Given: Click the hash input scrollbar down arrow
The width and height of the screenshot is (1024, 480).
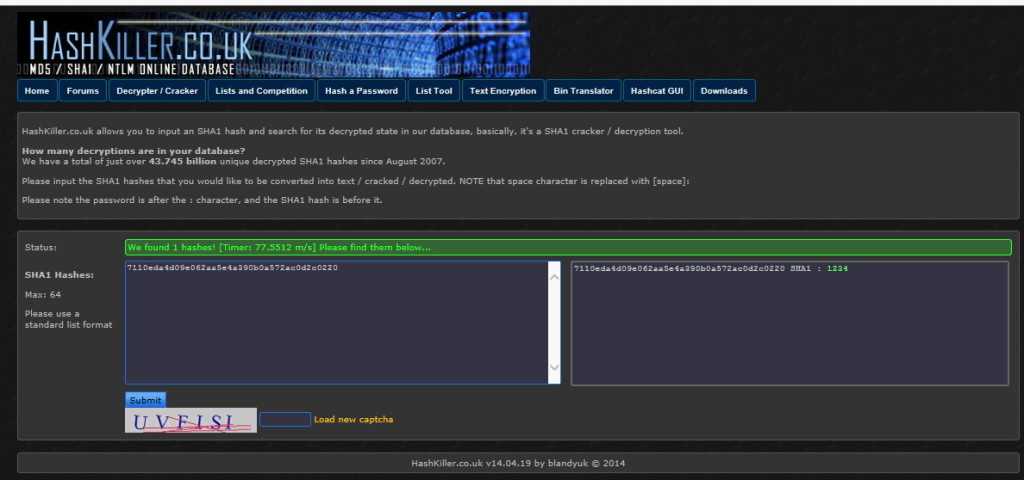Looking at the screenshot, I should point(554,368).
